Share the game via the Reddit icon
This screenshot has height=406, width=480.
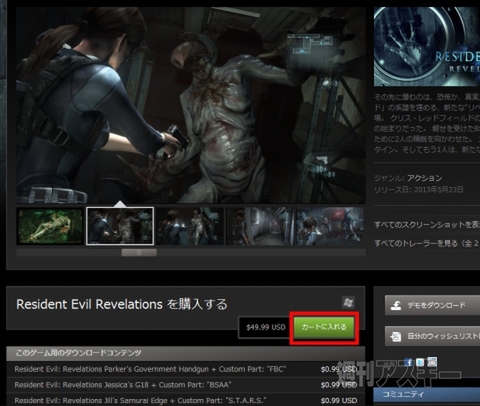(x=432, y=362)
